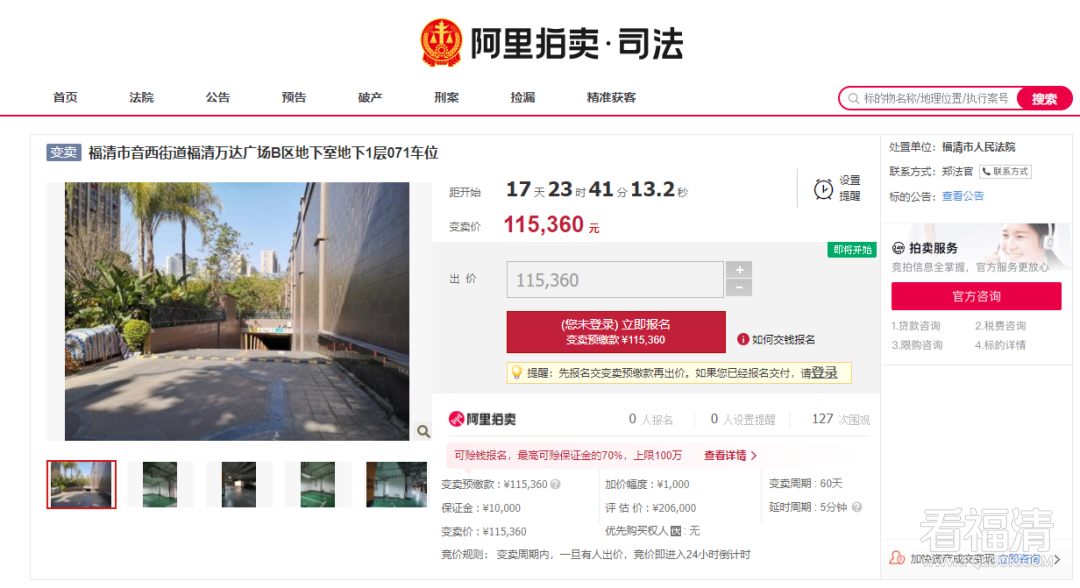Click the magnifier zoom icon on photo
1080x588 pixels.
[423, 431]
